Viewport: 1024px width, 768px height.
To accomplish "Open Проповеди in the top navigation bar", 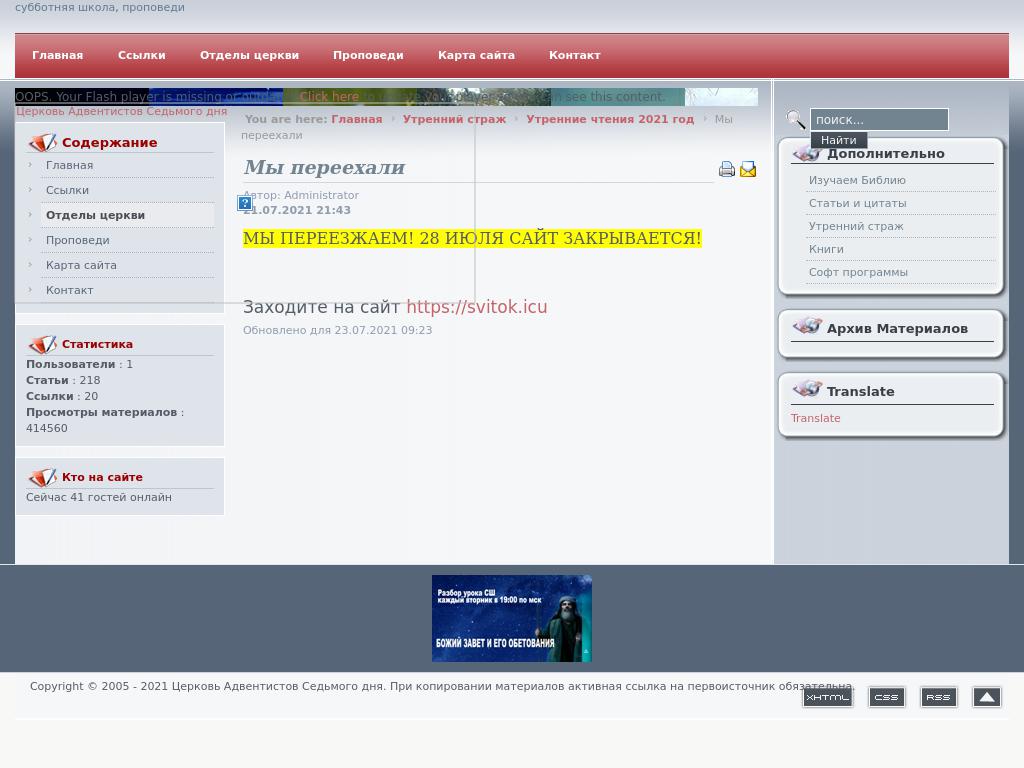I will point(368,56).
